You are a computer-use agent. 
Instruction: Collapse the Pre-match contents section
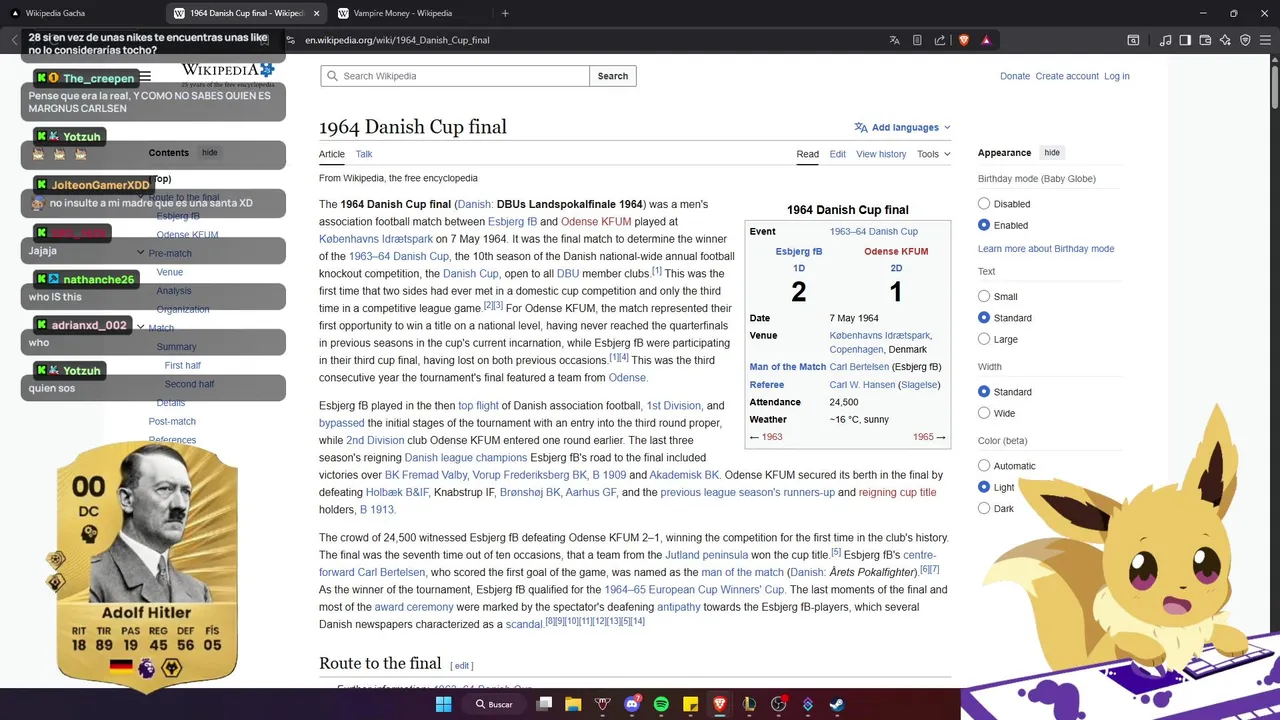[x=141, y=253]
